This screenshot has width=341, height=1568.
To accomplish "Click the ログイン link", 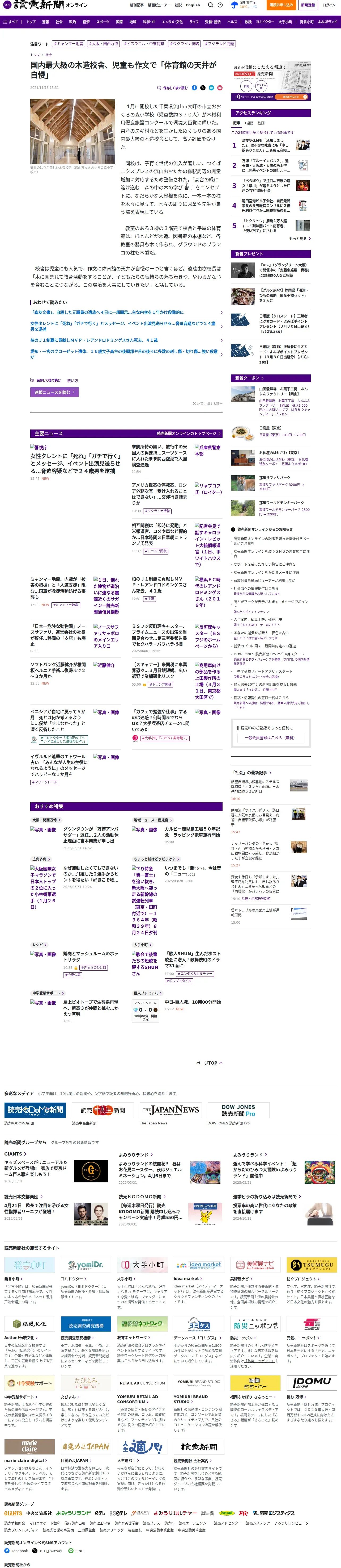I will [329, 5].
